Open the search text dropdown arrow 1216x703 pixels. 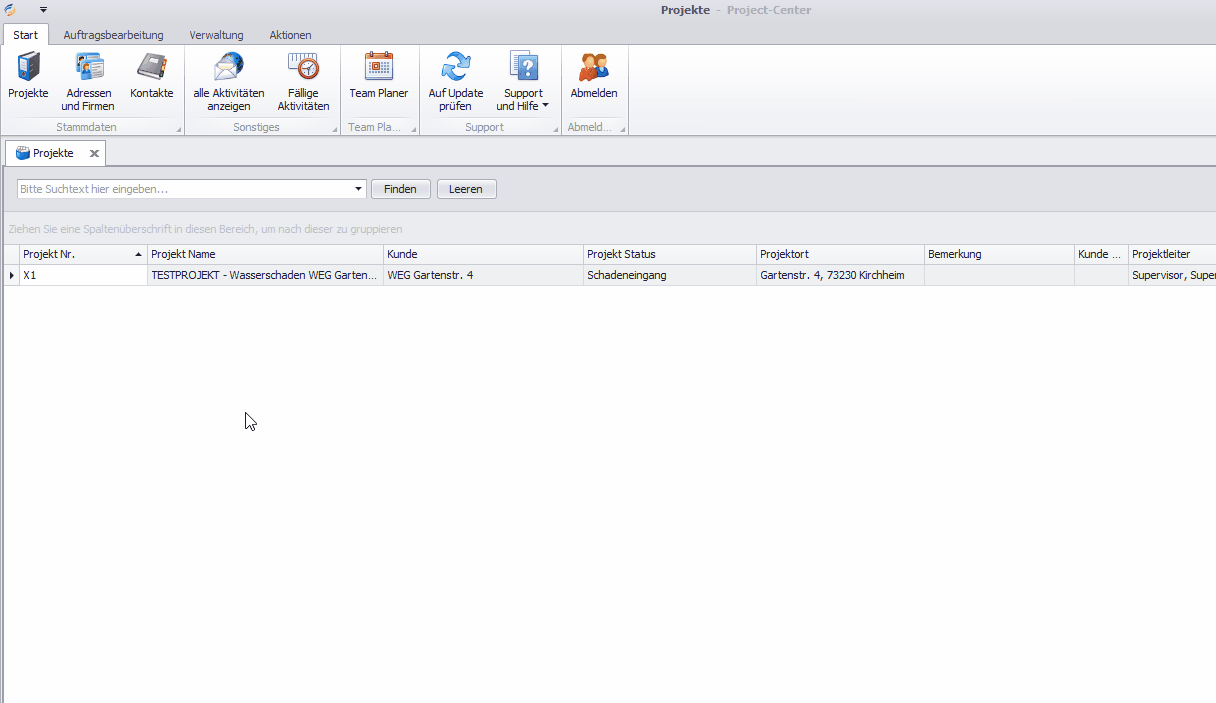click(359, 189)
